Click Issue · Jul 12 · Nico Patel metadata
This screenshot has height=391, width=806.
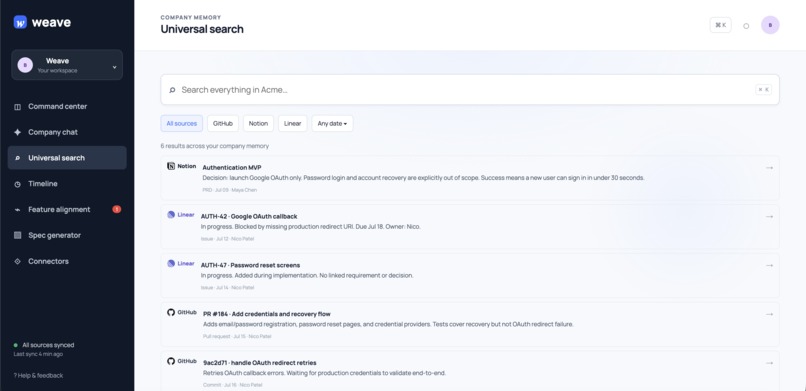click(227, 239)
